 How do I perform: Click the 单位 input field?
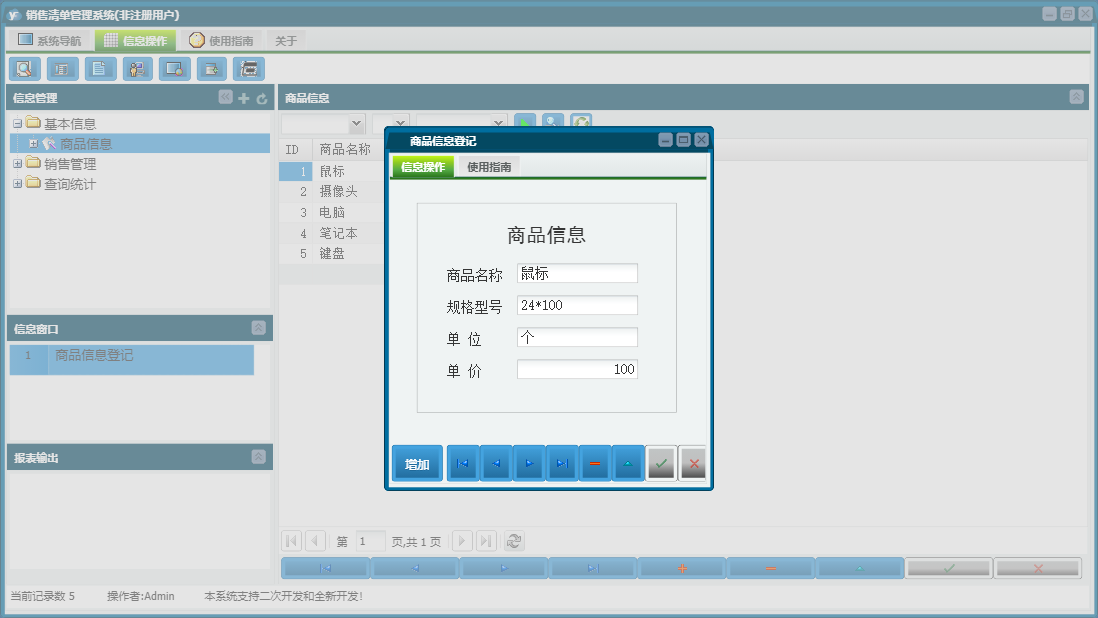[x=577, y=337]
